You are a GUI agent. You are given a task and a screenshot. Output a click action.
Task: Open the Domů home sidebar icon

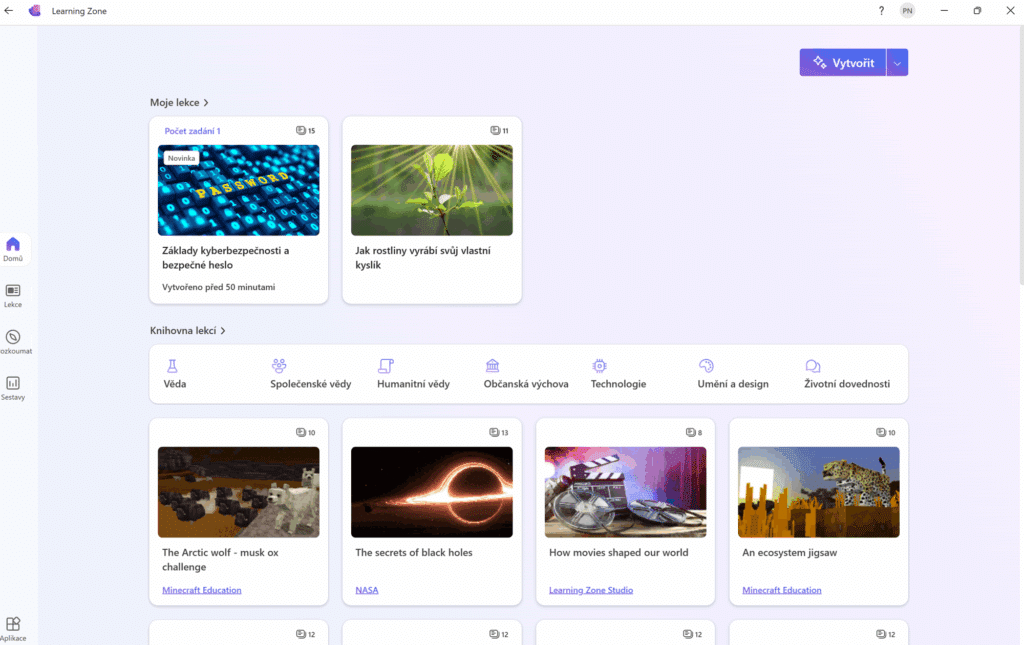point(13,249)
